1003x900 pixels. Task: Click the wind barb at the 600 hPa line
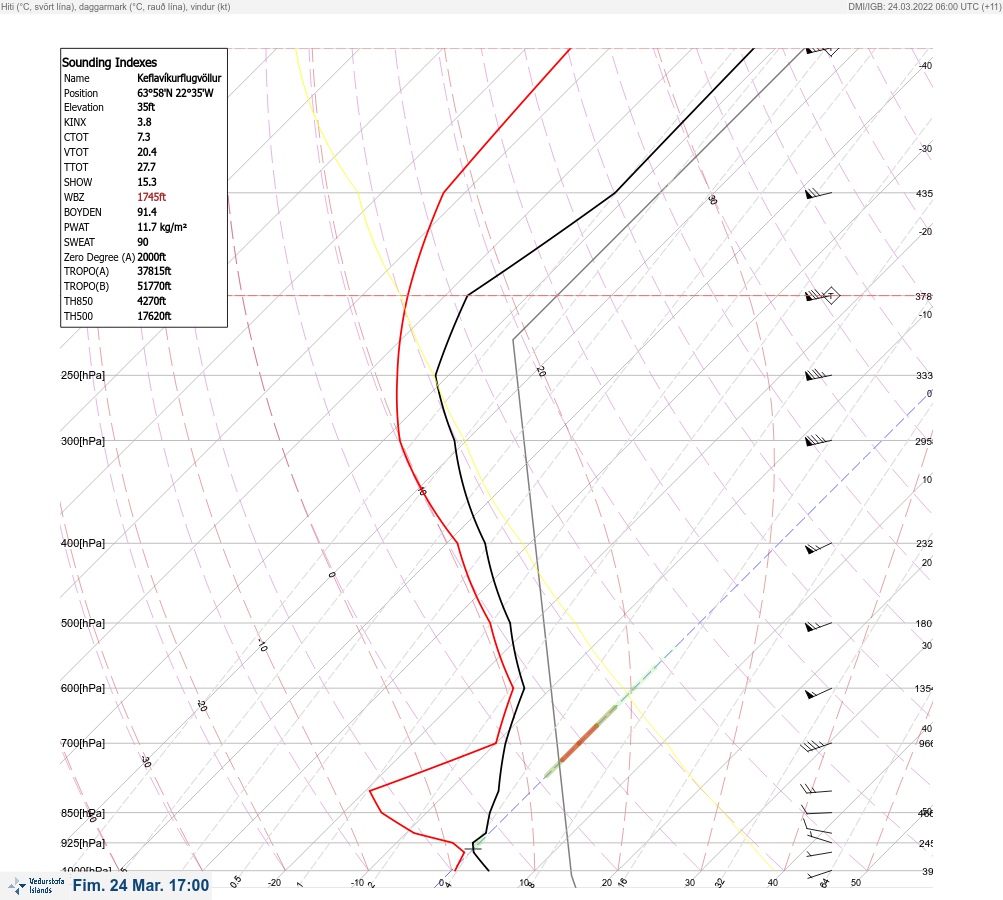(818, 693)
